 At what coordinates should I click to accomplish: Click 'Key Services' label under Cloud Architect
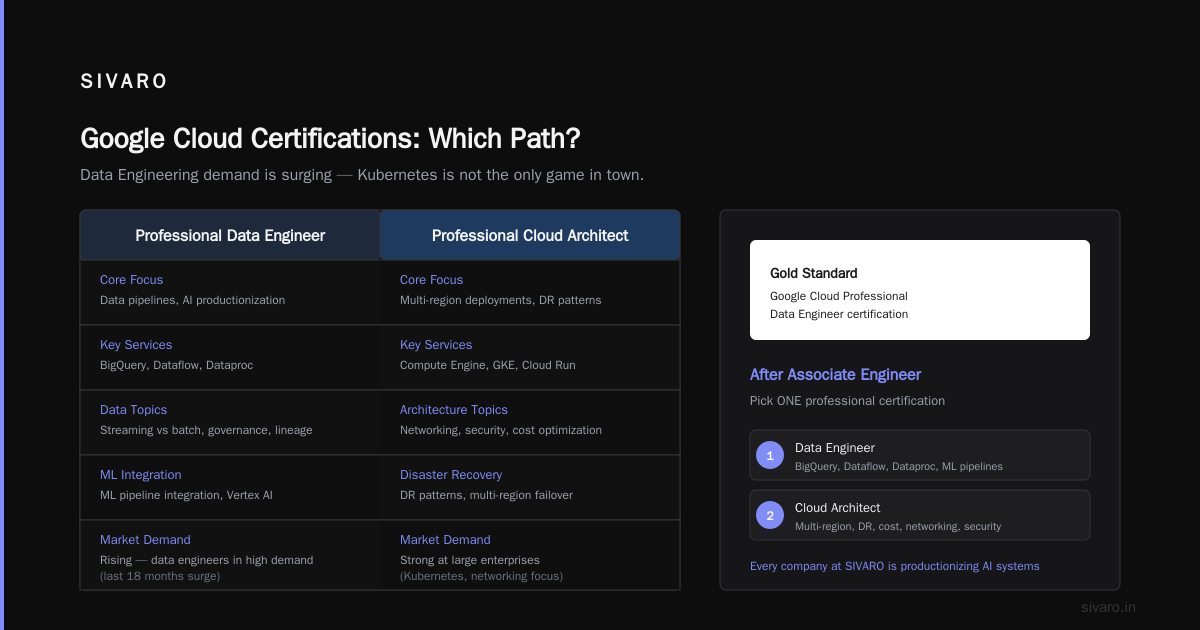(436, 345)
